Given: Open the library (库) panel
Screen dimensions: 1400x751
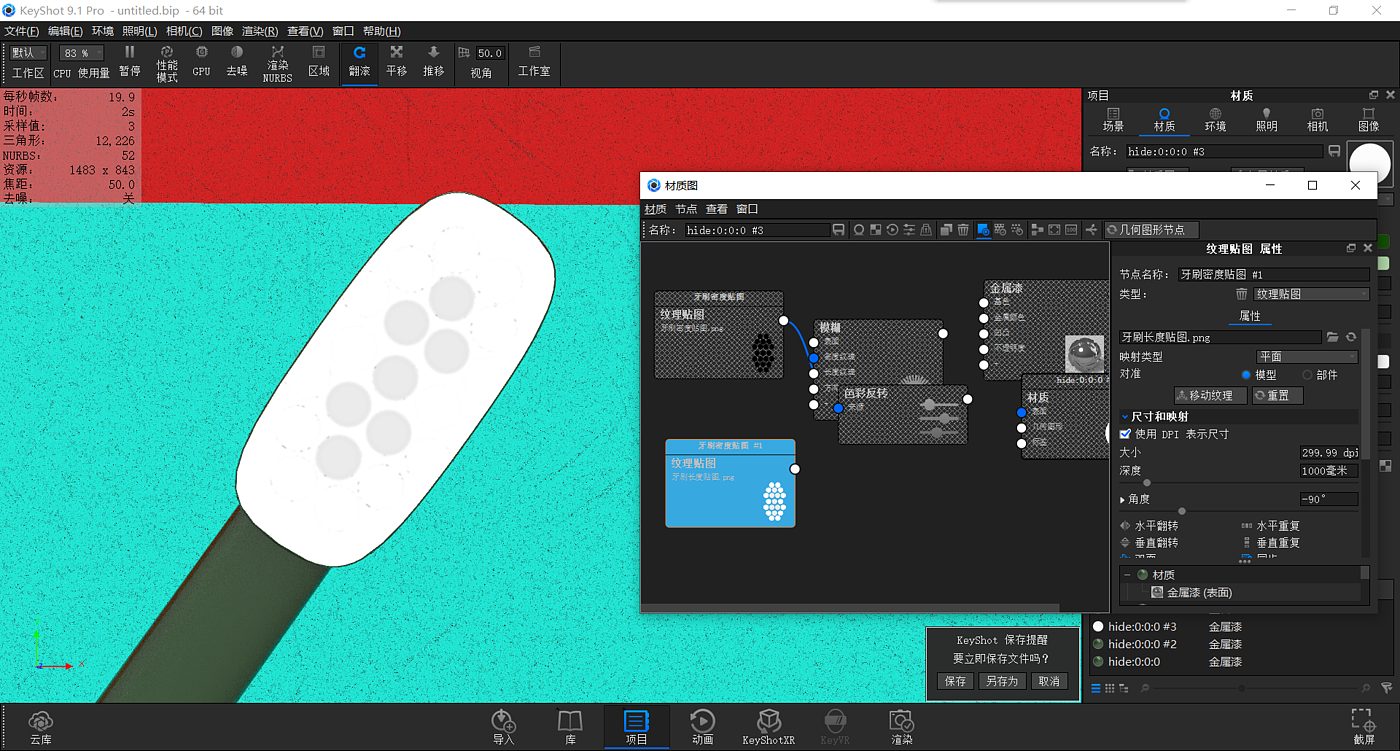Looking at the screenshot, I should coord(570,727).
